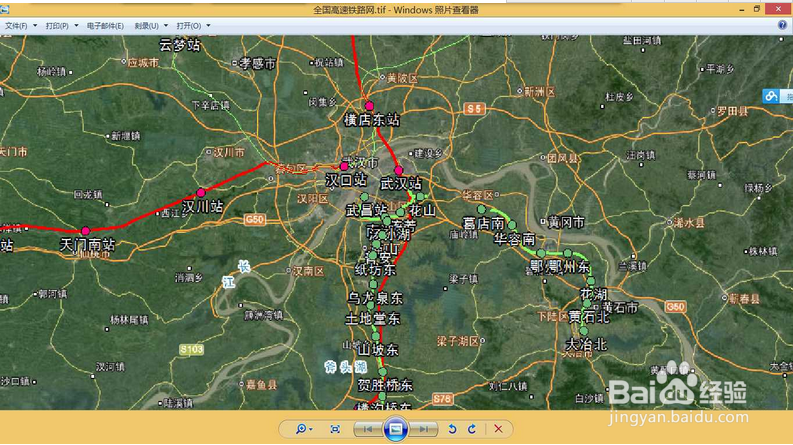This screenshot has width=793, height=445.
Task: Rotate the image clockwise
Action: click(x=472, y=429)
